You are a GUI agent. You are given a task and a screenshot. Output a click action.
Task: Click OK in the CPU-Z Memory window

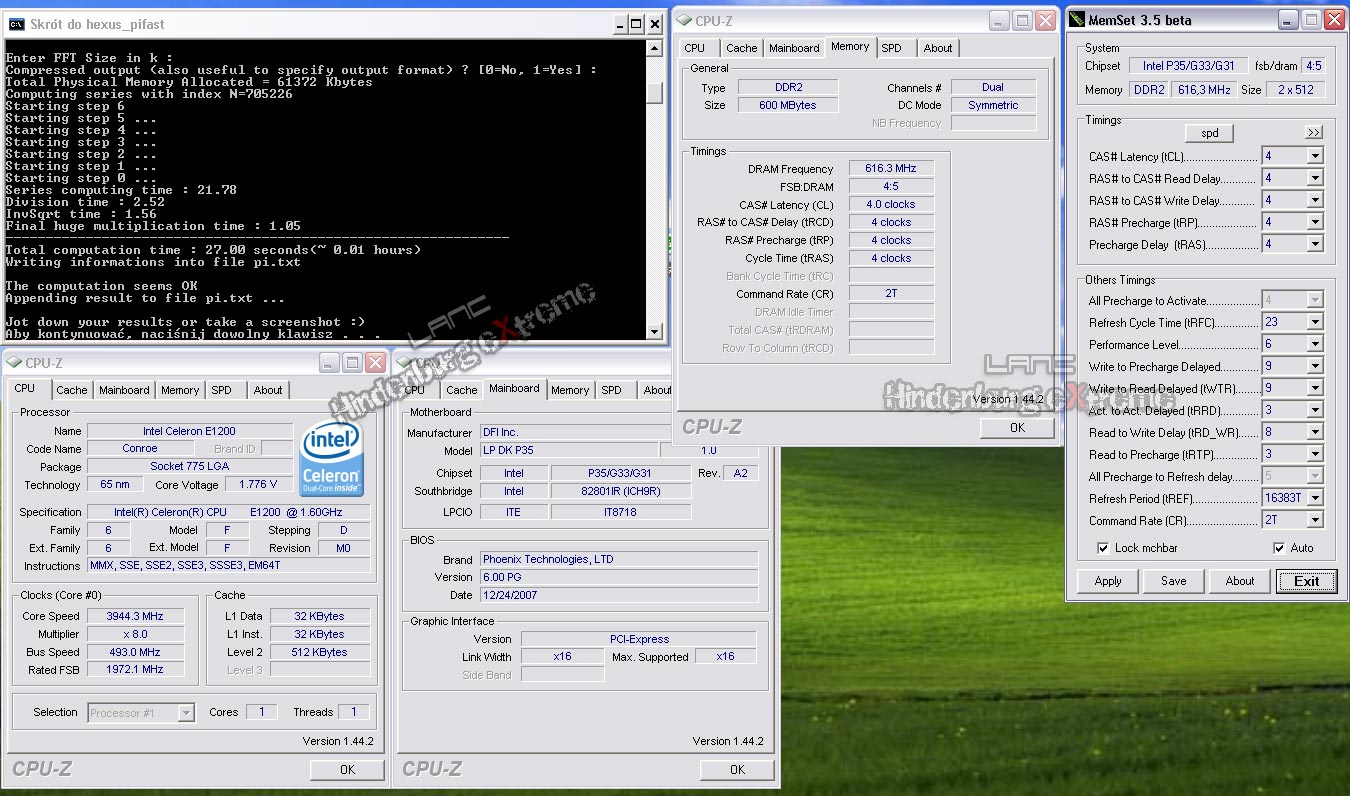pyautogui.click(x=1017, y=428)
